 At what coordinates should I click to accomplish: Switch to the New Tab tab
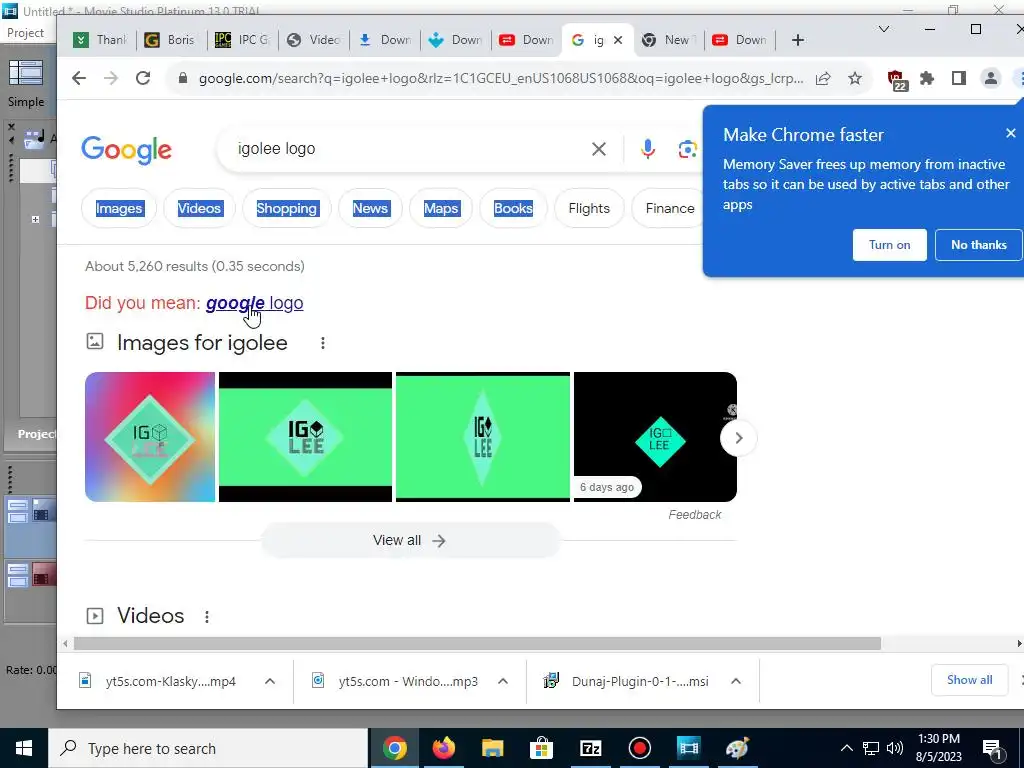point(669,40)
